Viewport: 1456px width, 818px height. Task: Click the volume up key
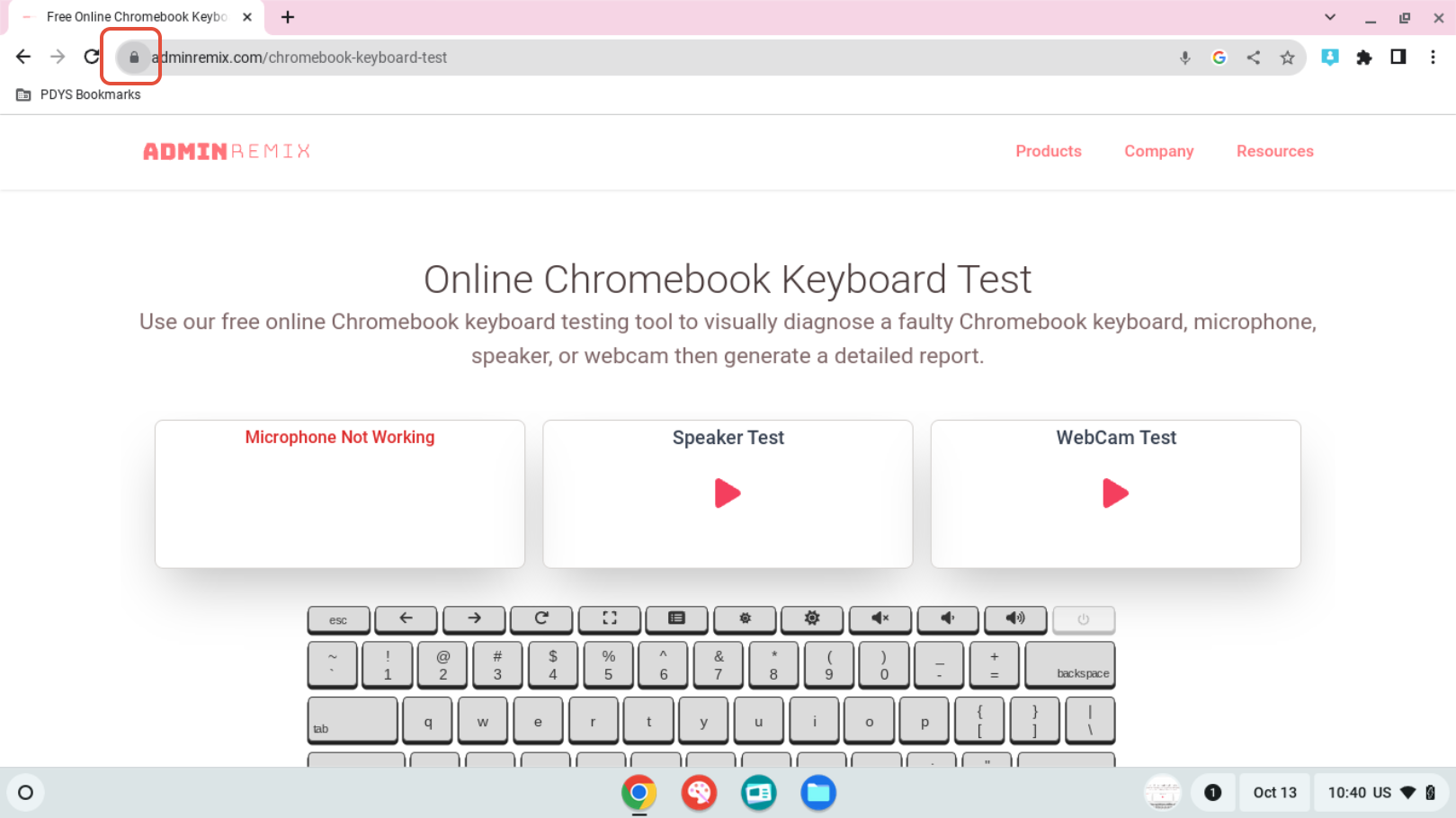(1015, 619)
